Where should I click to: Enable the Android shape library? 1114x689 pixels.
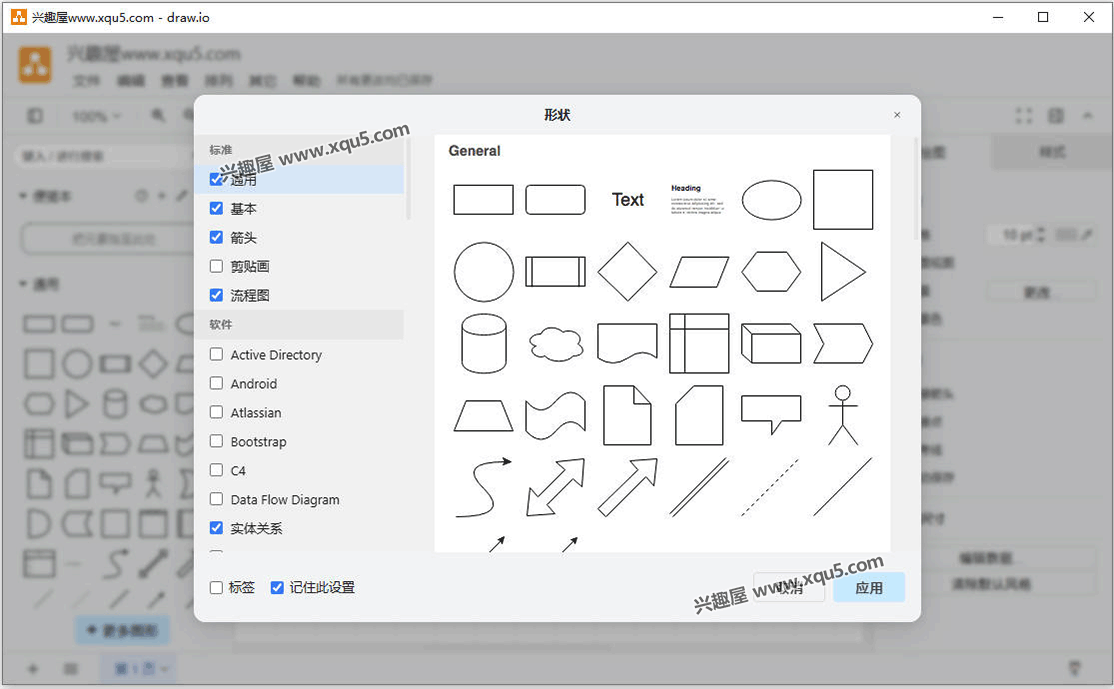coord(216,383)
